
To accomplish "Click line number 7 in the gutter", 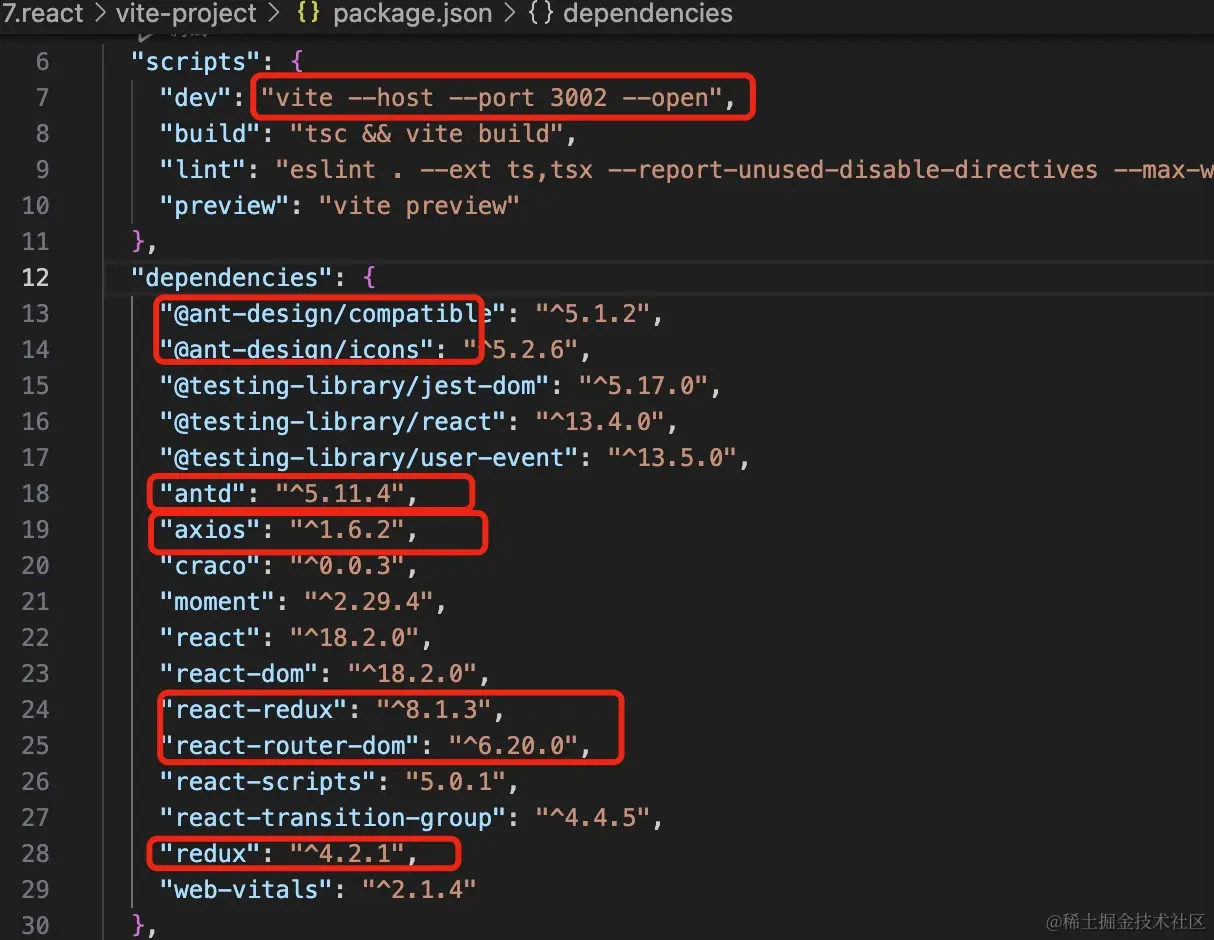I will click(x=41, y=97).
